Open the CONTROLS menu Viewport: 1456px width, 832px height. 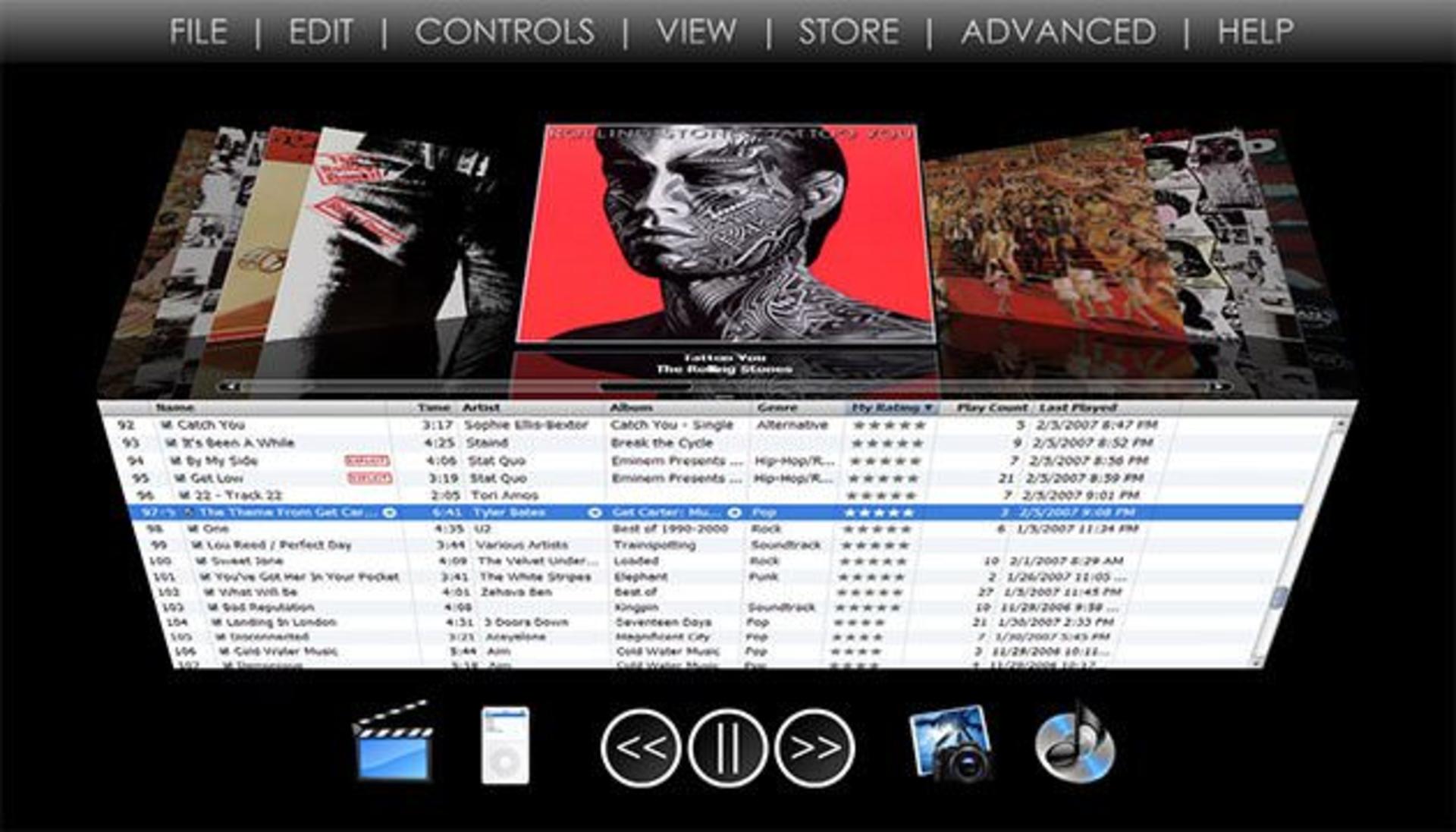coord(504,32)
